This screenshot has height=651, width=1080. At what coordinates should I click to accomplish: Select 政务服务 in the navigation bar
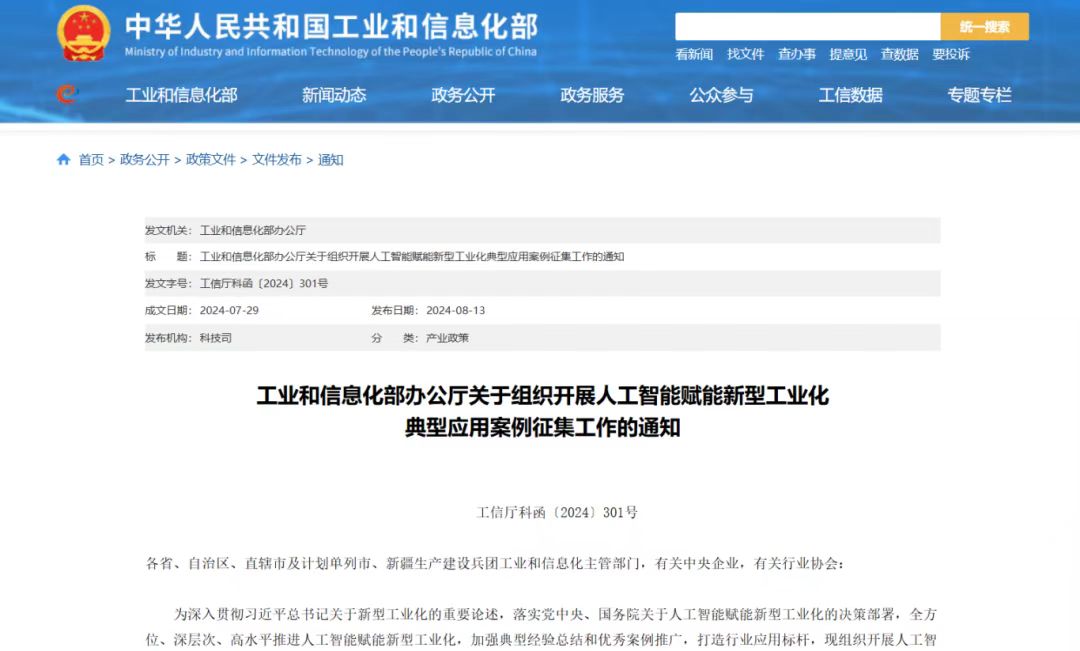(592, 95)
